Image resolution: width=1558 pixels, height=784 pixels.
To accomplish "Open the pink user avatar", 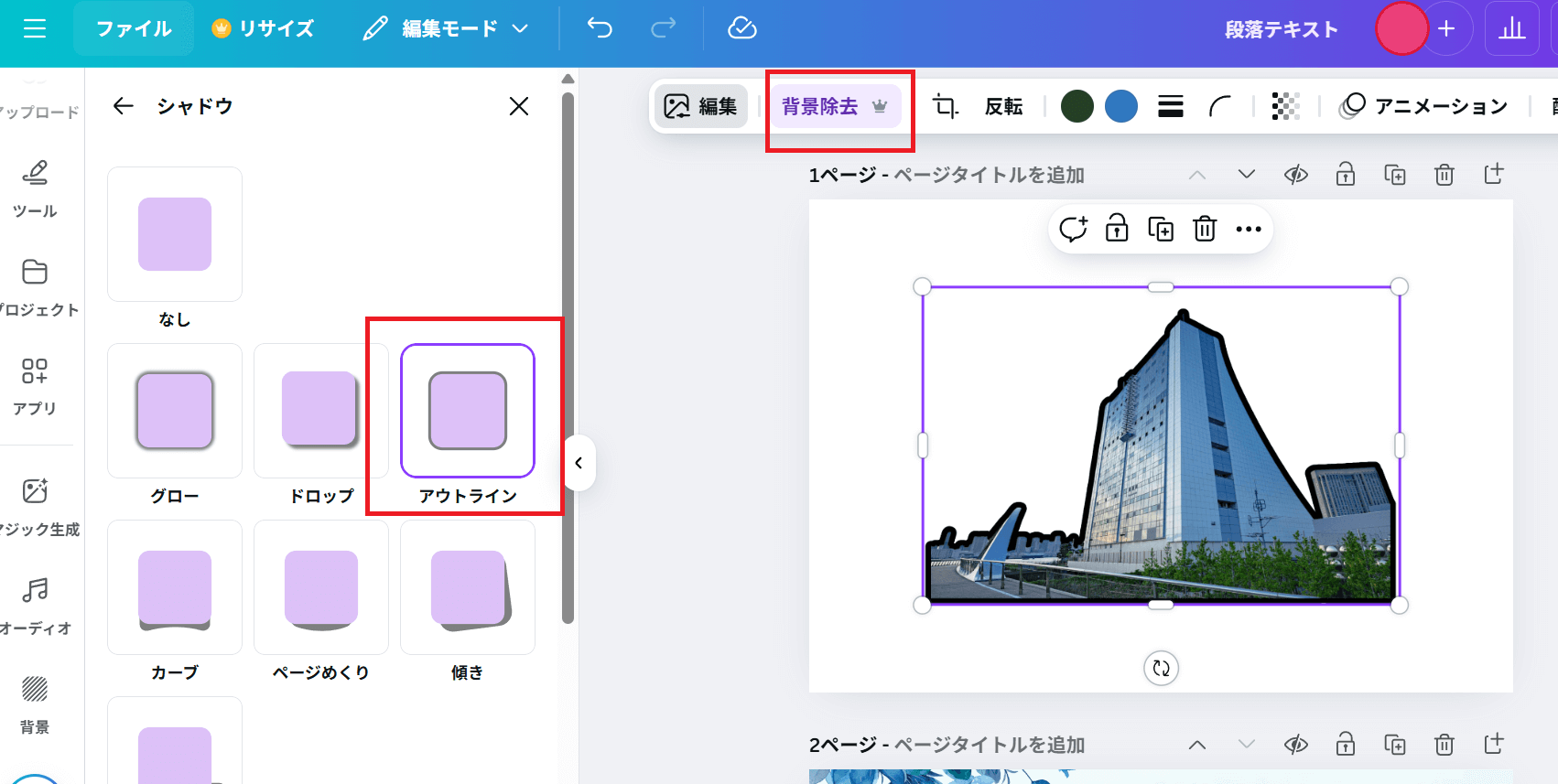I will click(1401, 29).
